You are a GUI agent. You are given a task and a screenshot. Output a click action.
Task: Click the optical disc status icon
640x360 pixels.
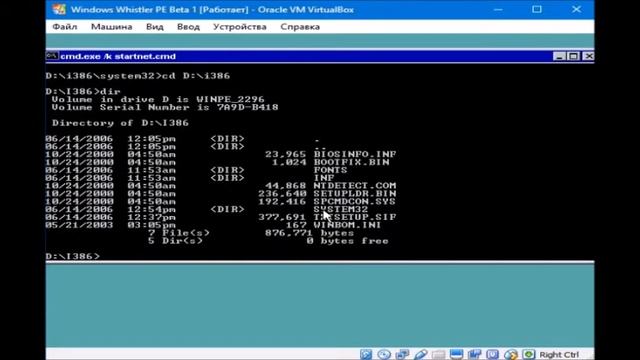384,354
